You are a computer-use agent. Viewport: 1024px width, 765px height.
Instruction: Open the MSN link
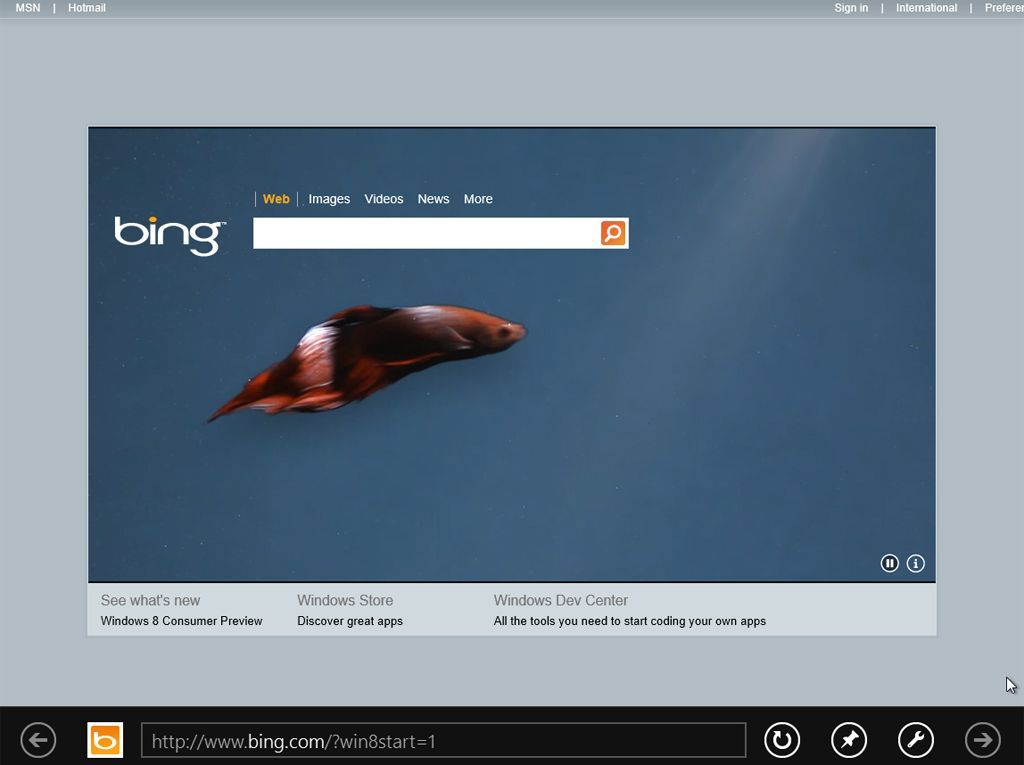[27, 8]
